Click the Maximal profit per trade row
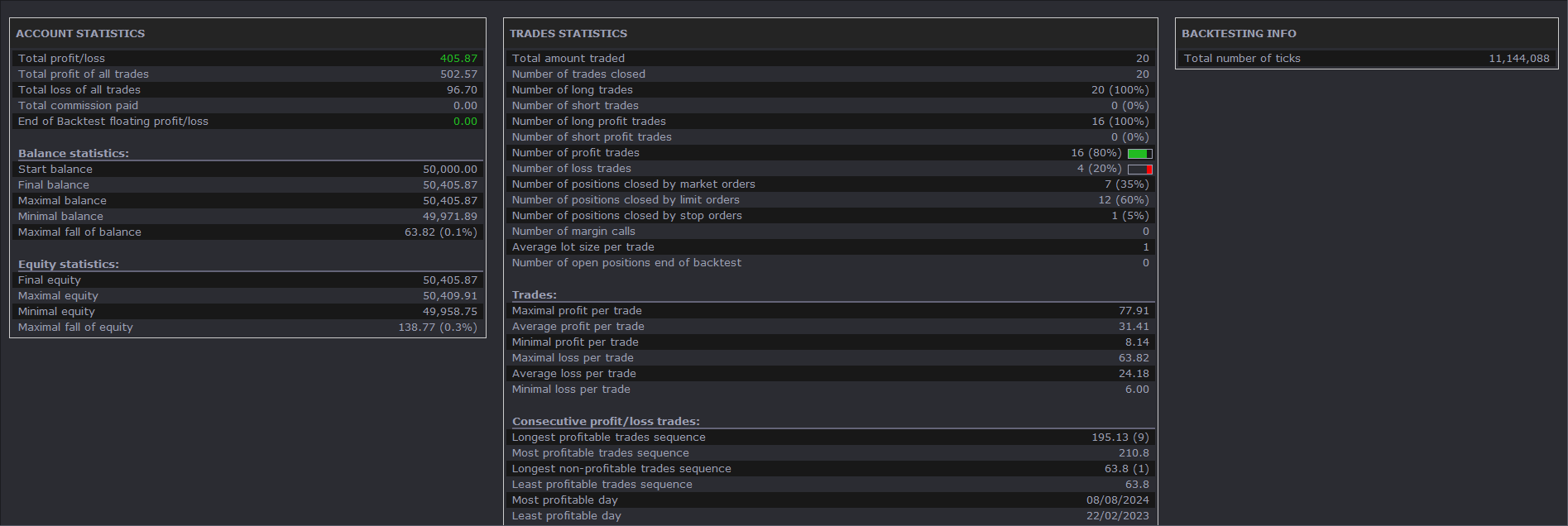This screenshot has height=526, width=1568. (x=830, y=311)
